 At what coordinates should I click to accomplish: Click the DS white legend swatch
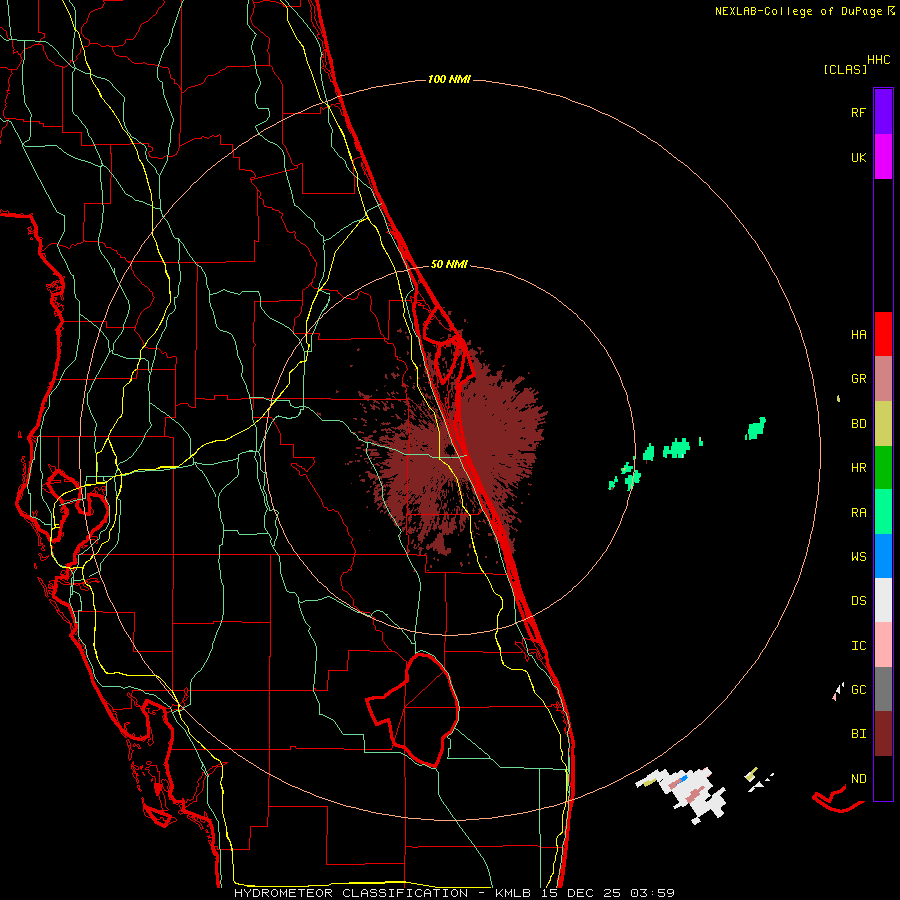click(883, 600)
